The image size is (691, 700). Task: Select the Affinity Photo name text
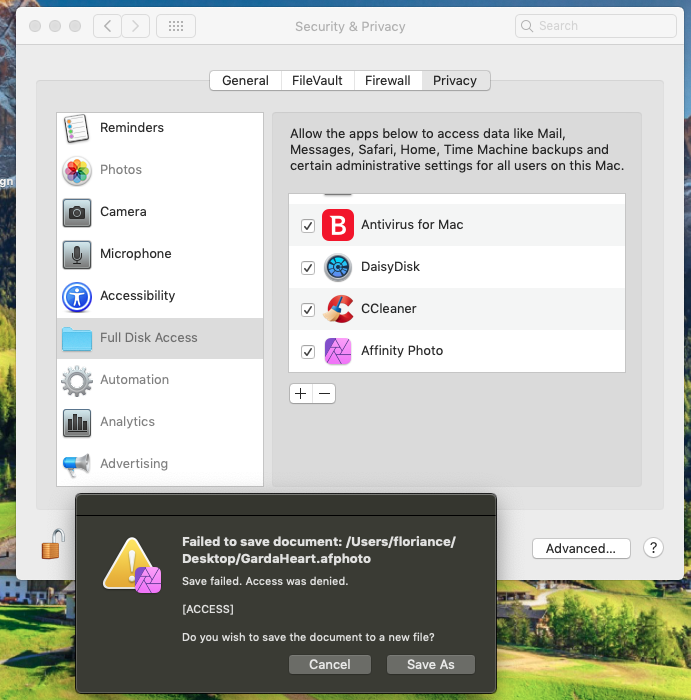pos(402,350)
